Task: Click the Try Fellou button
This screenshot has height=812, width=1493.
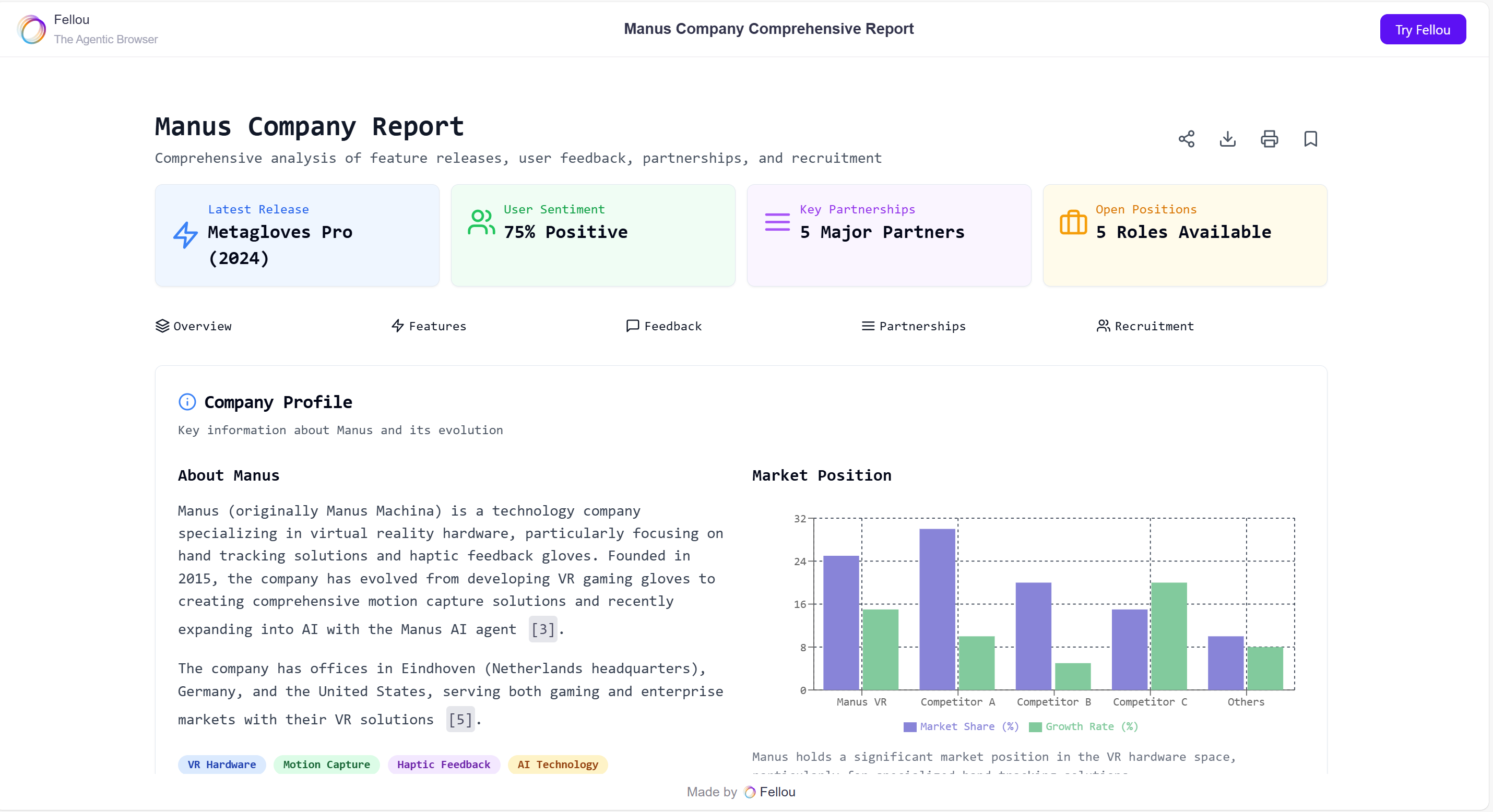Action: pos(1423,30)
